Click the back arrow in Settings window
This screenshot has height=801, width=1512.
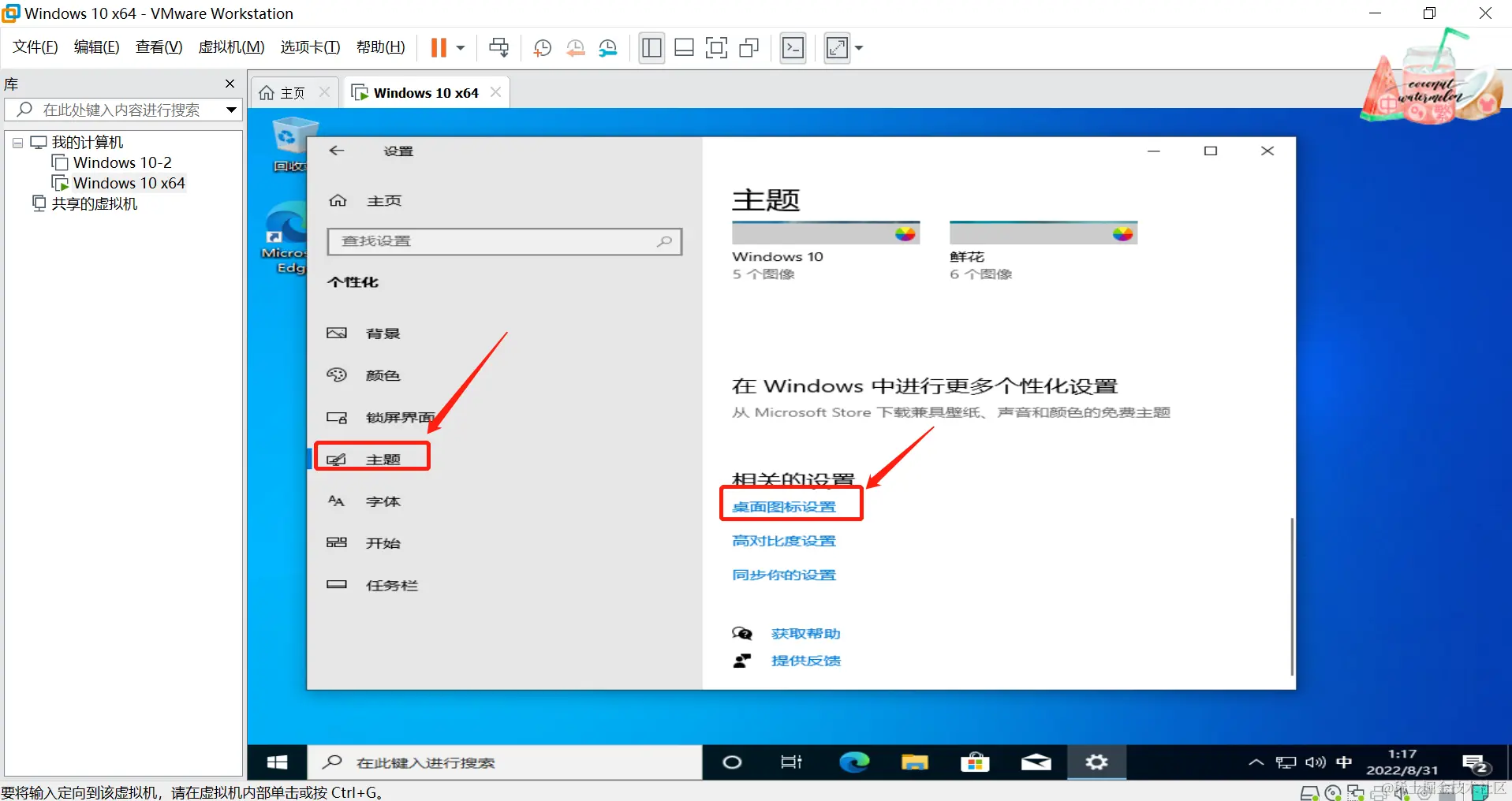pos(337,151)
